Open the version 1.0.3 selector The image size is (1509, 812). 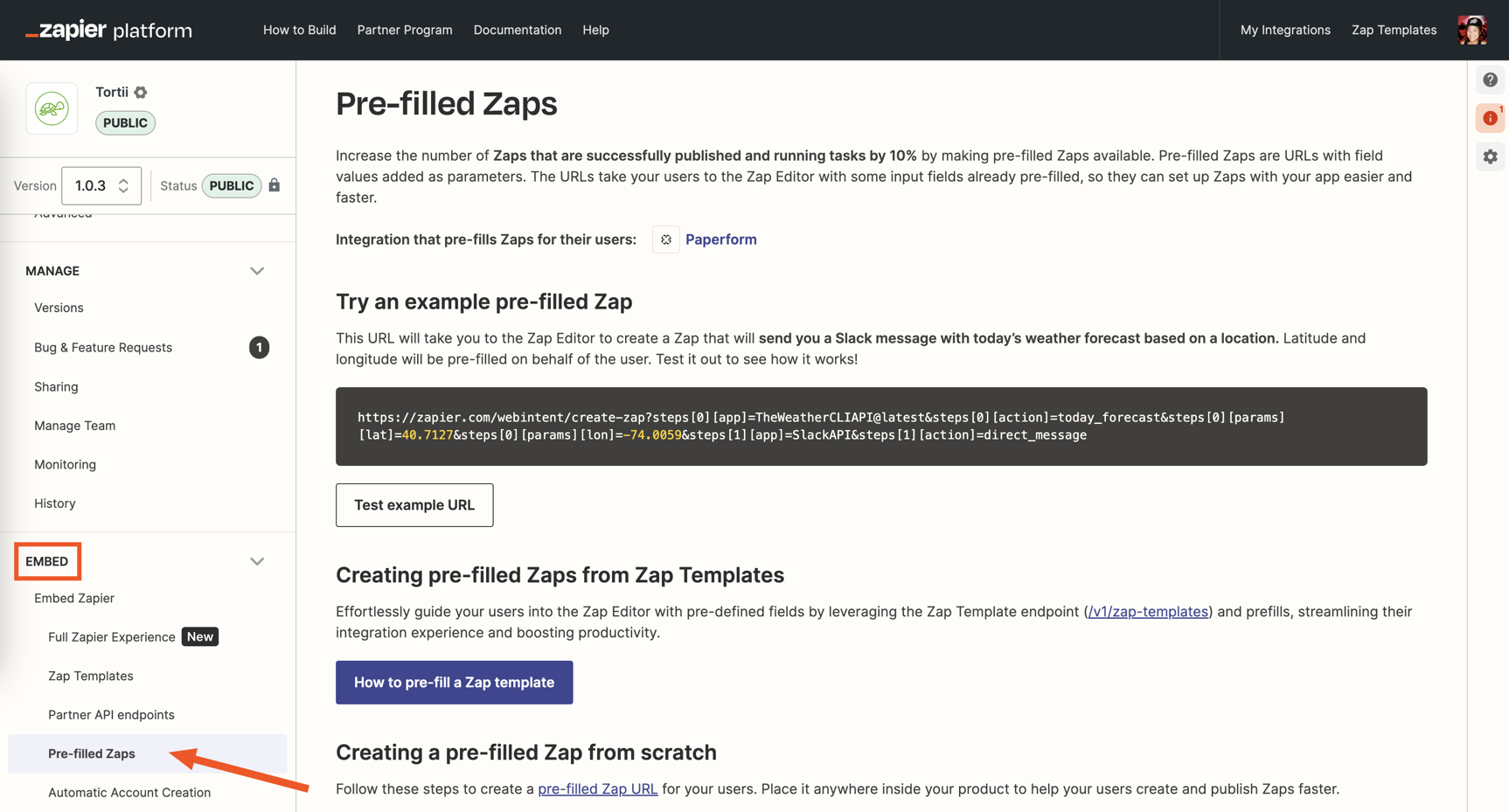coord(101,185)
